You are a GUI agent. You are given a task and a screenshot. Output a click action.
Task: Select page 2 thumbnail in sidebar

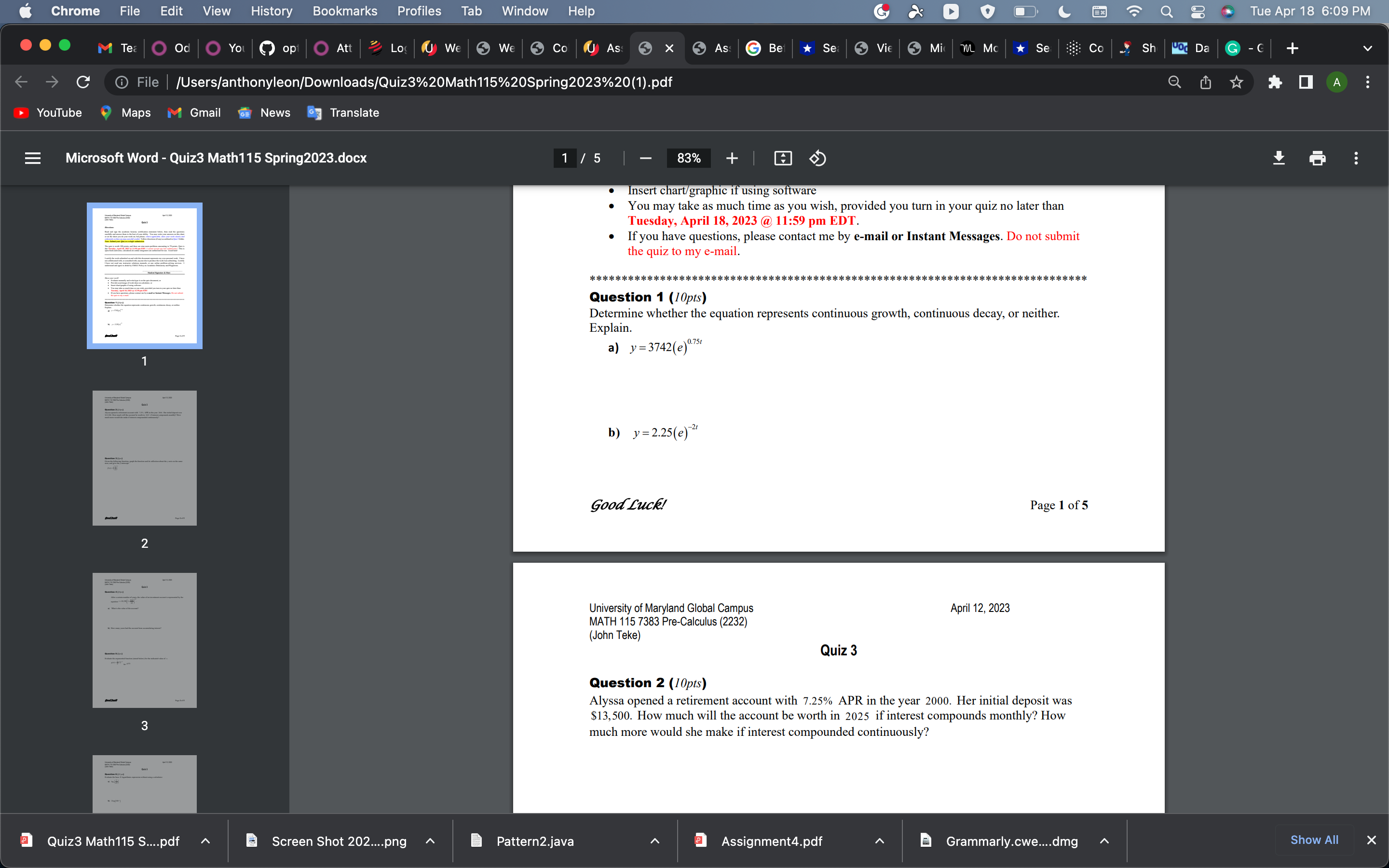144,458
